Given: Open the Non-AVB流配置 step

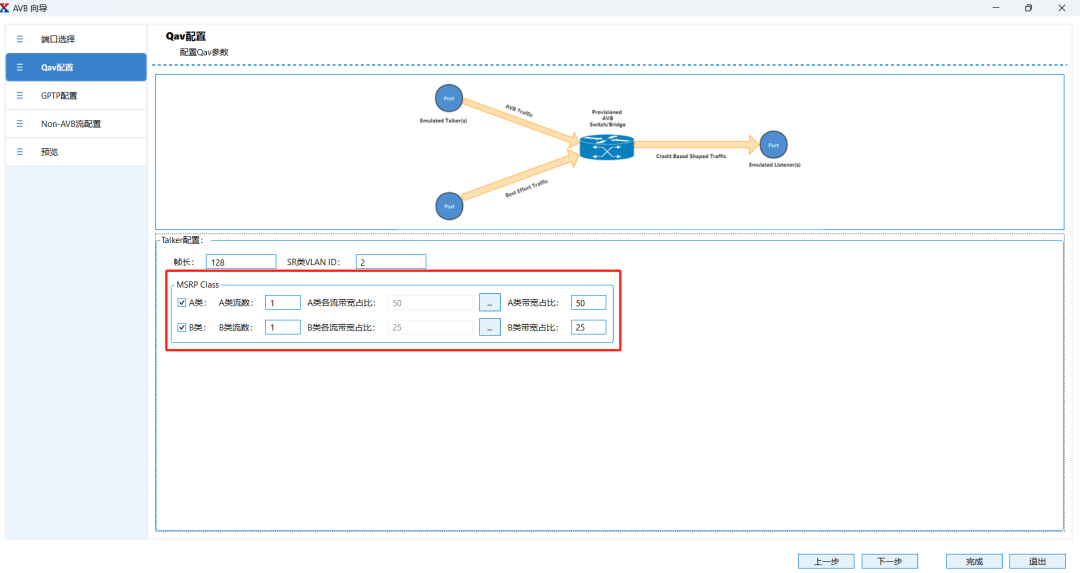Looking at the screenshot, I should coord(76,124).
